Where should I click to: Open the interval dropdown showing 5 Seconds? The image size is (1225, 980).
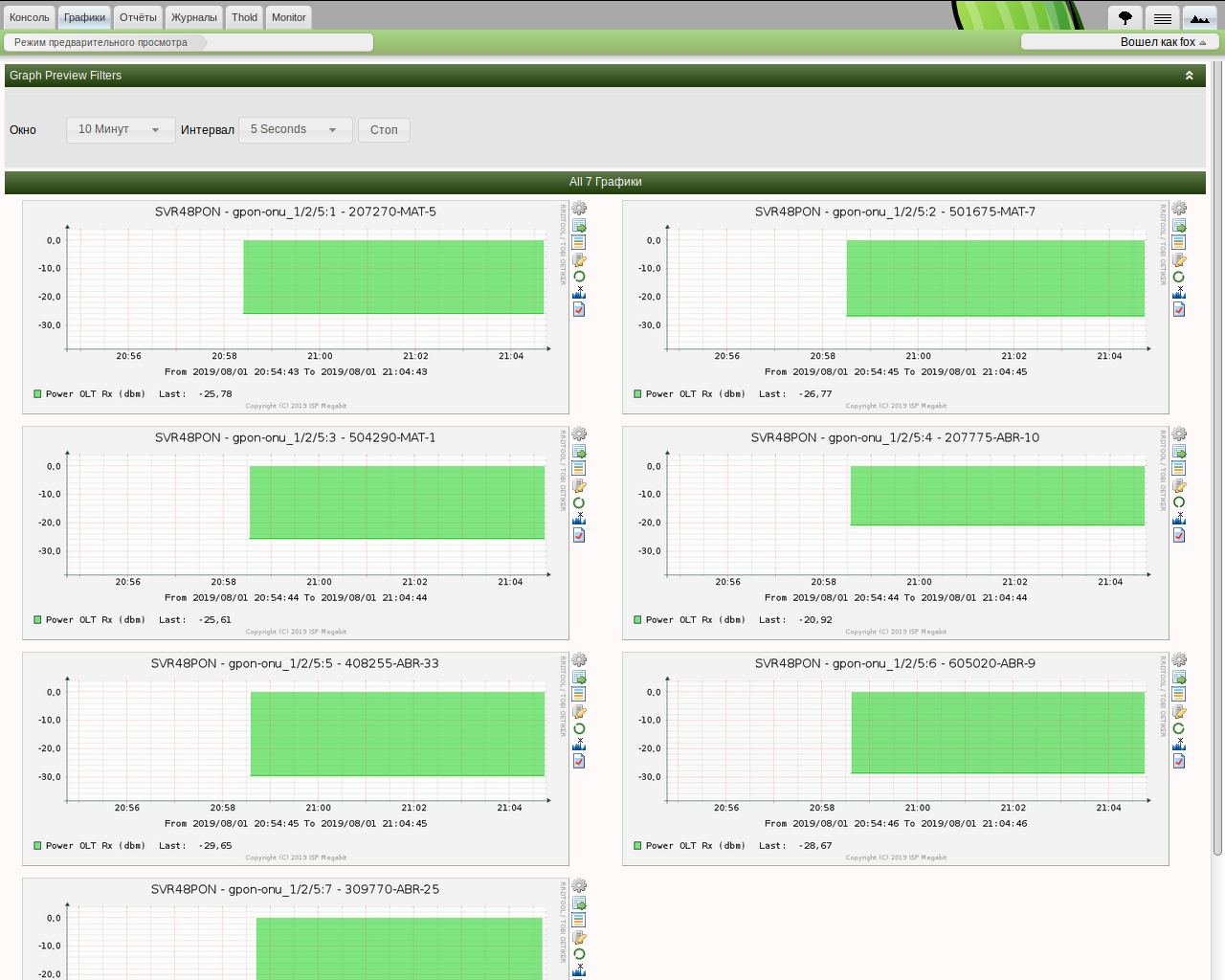pyautogui.click(x=295, y=129)
